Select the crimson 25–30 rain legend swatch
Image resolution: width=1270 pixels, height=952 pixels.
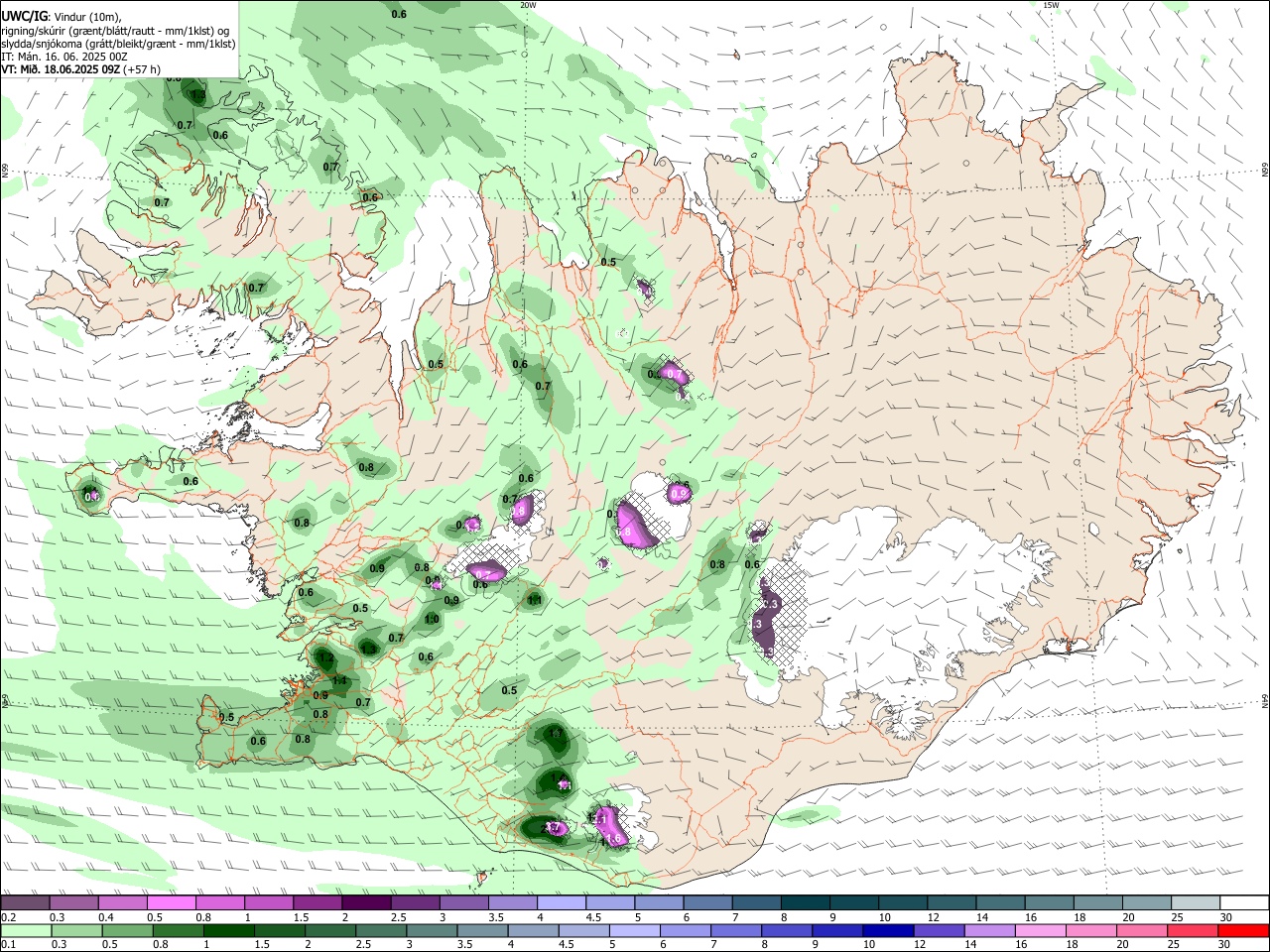tap(1194, 930)
